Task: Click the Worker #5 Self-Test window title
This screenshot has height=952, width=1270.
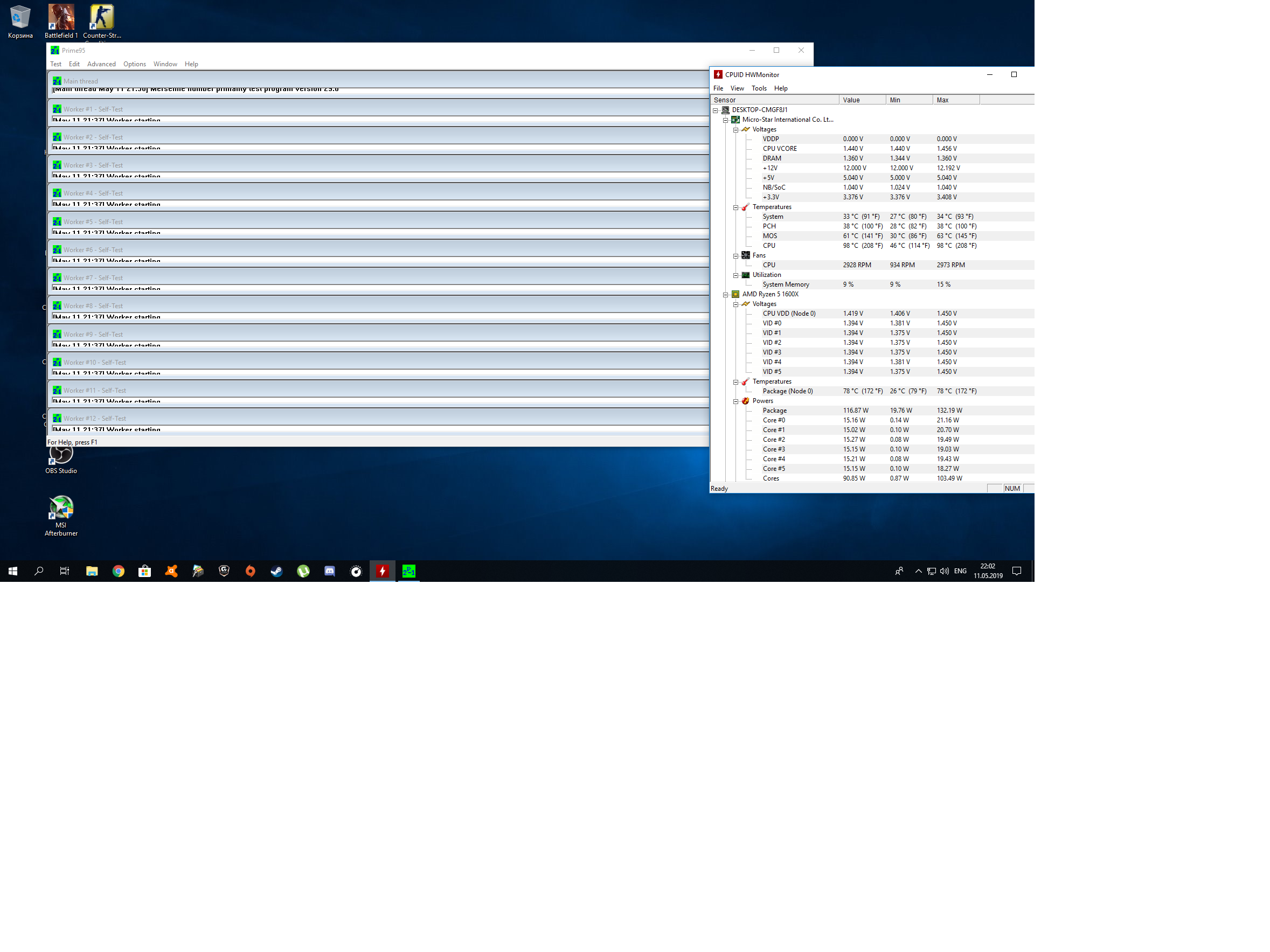Action: click(x=93, y=221)
